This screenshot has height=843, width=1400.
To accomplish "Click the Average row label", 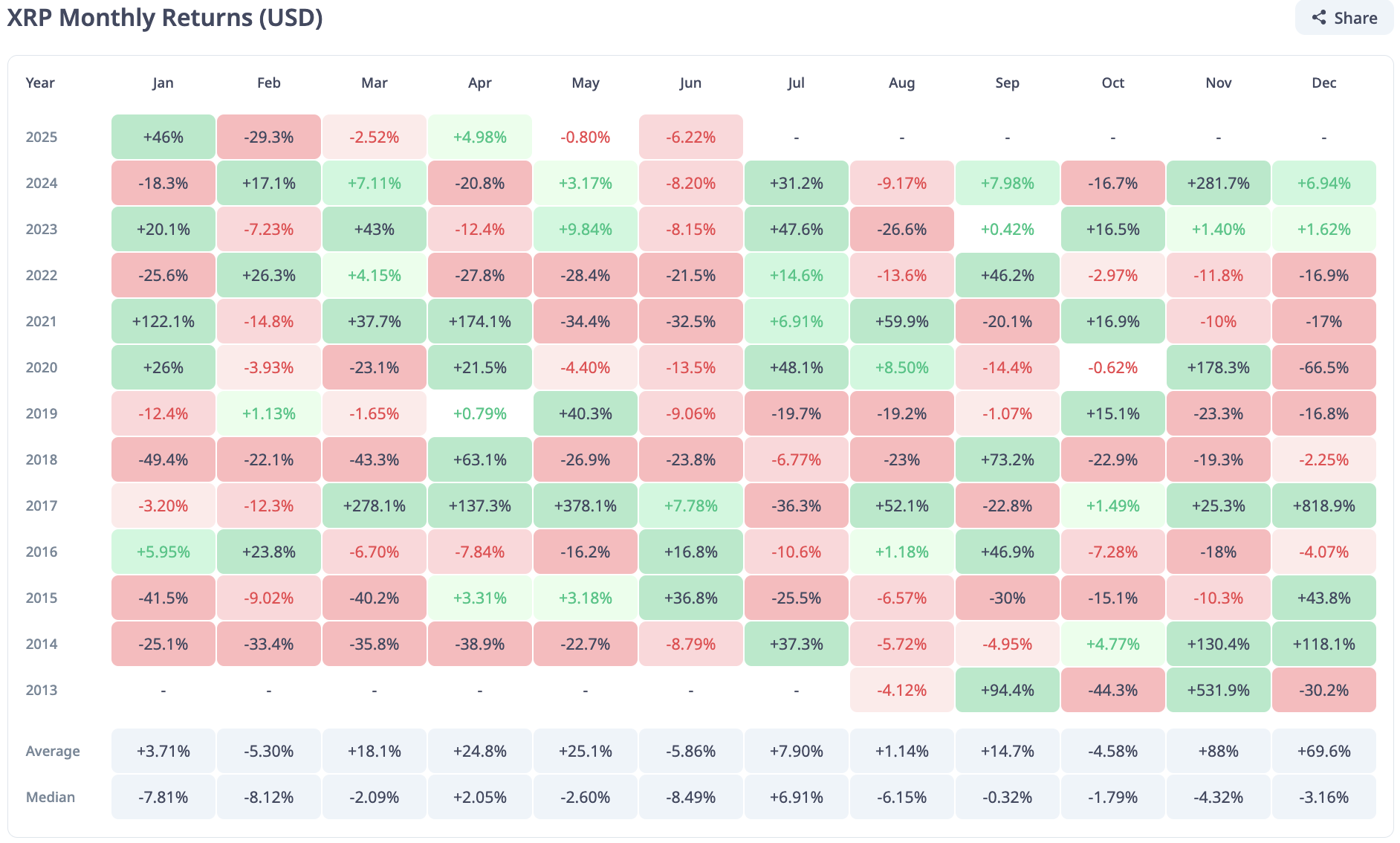I will [x=53, y=752].
